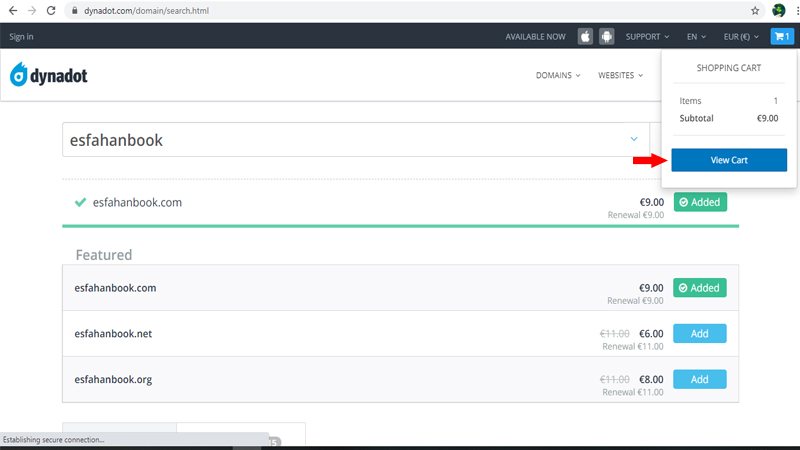Expand the DOMAINS navigation menu

click(x=558, y=75)
